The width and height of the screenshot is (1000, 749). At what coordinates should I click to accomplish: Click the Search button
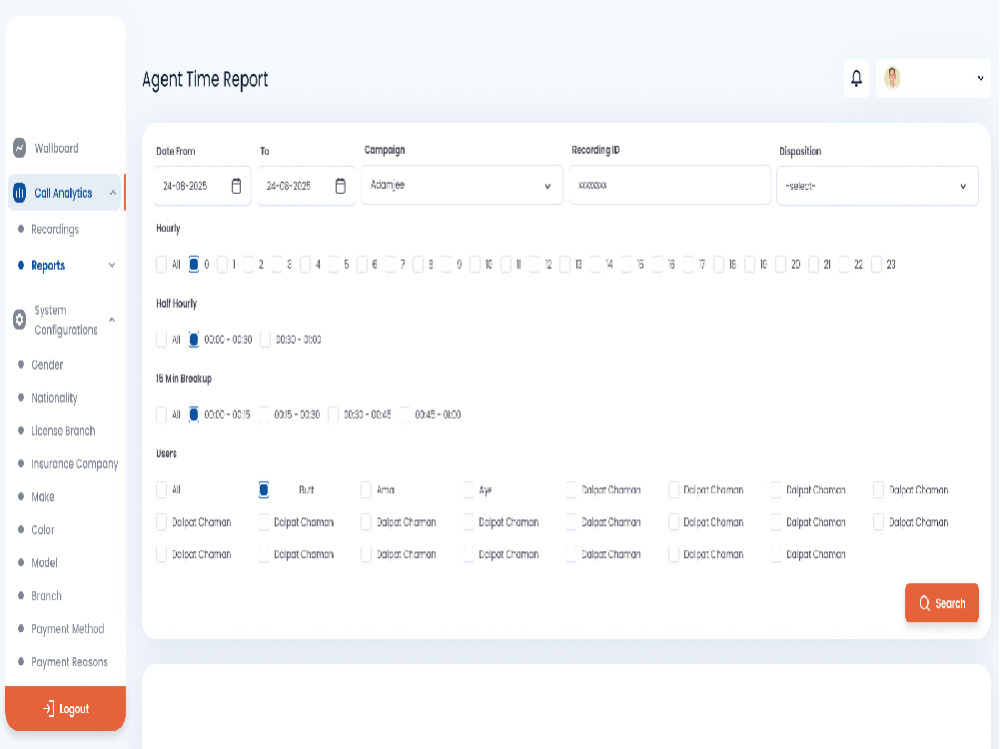941,603
